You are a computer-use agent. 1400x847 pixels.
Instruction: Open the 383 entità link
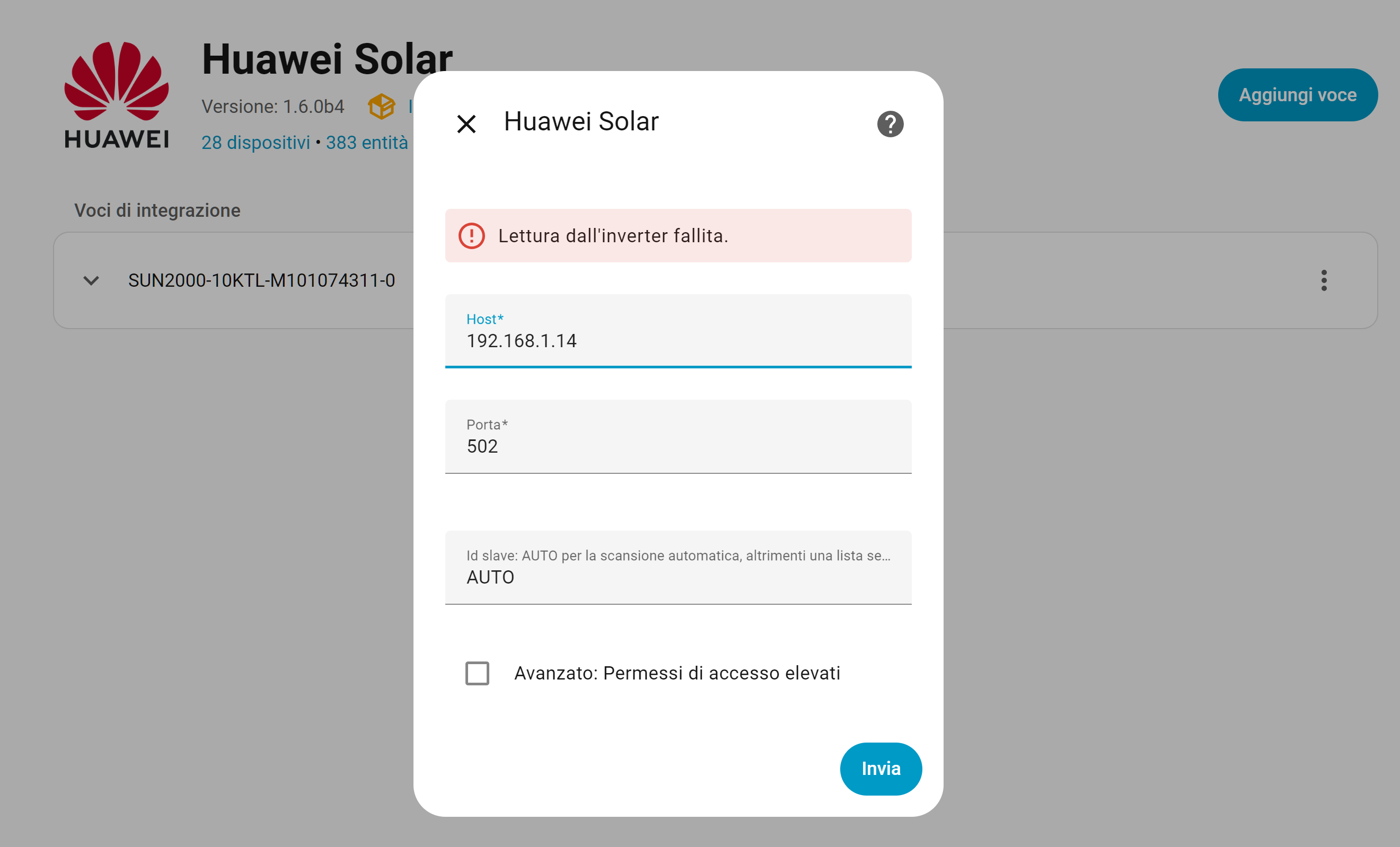(366, 143)
